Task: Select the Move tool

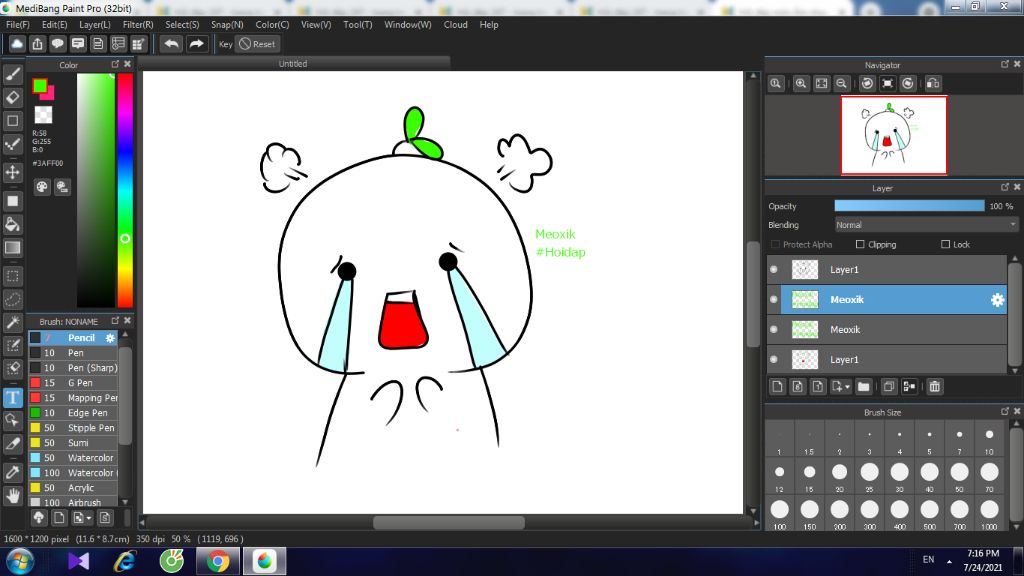Action: click(13, 172)
